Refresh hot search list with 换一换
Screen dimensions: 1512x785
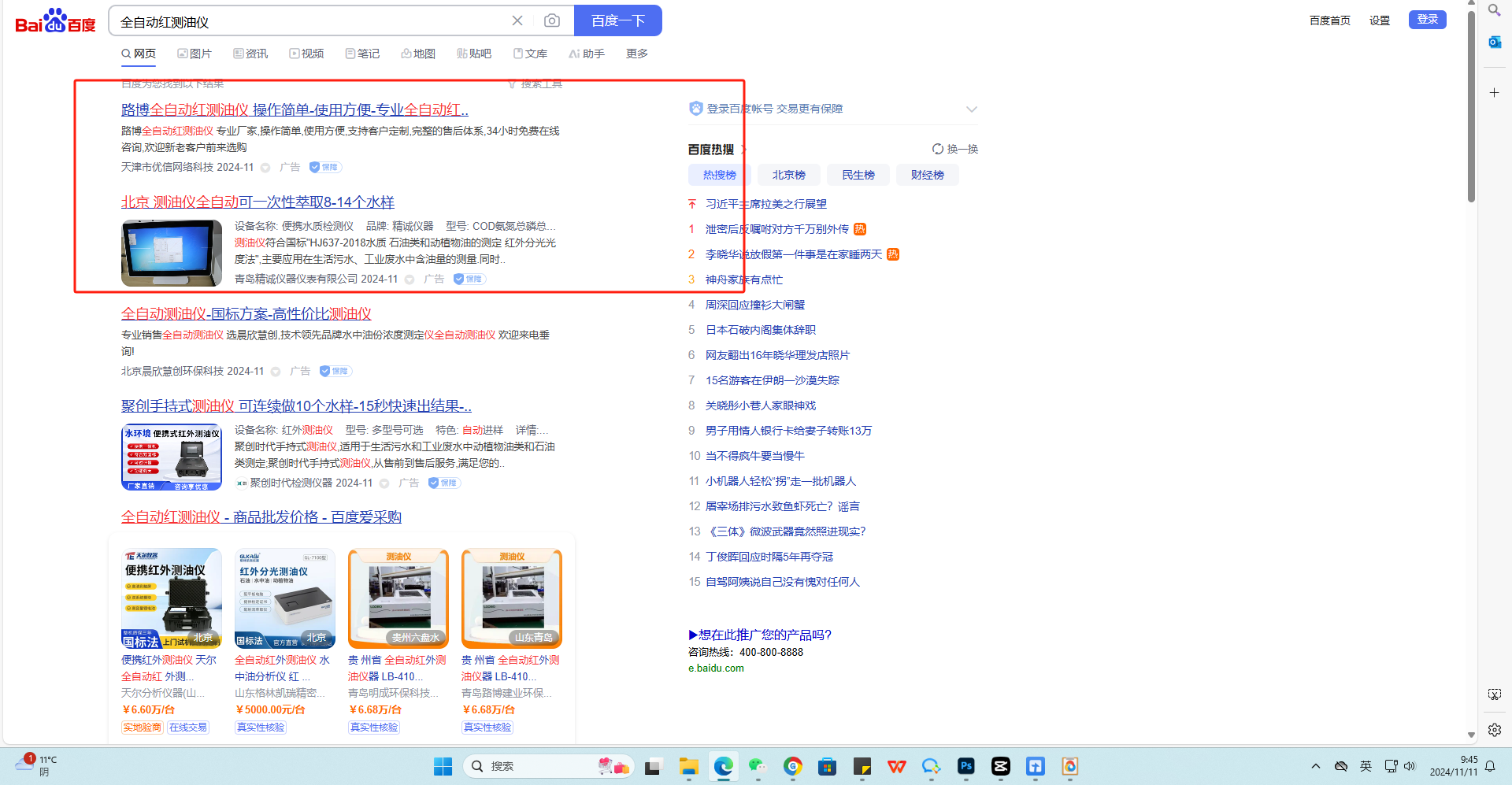click(x=954, y=149)
